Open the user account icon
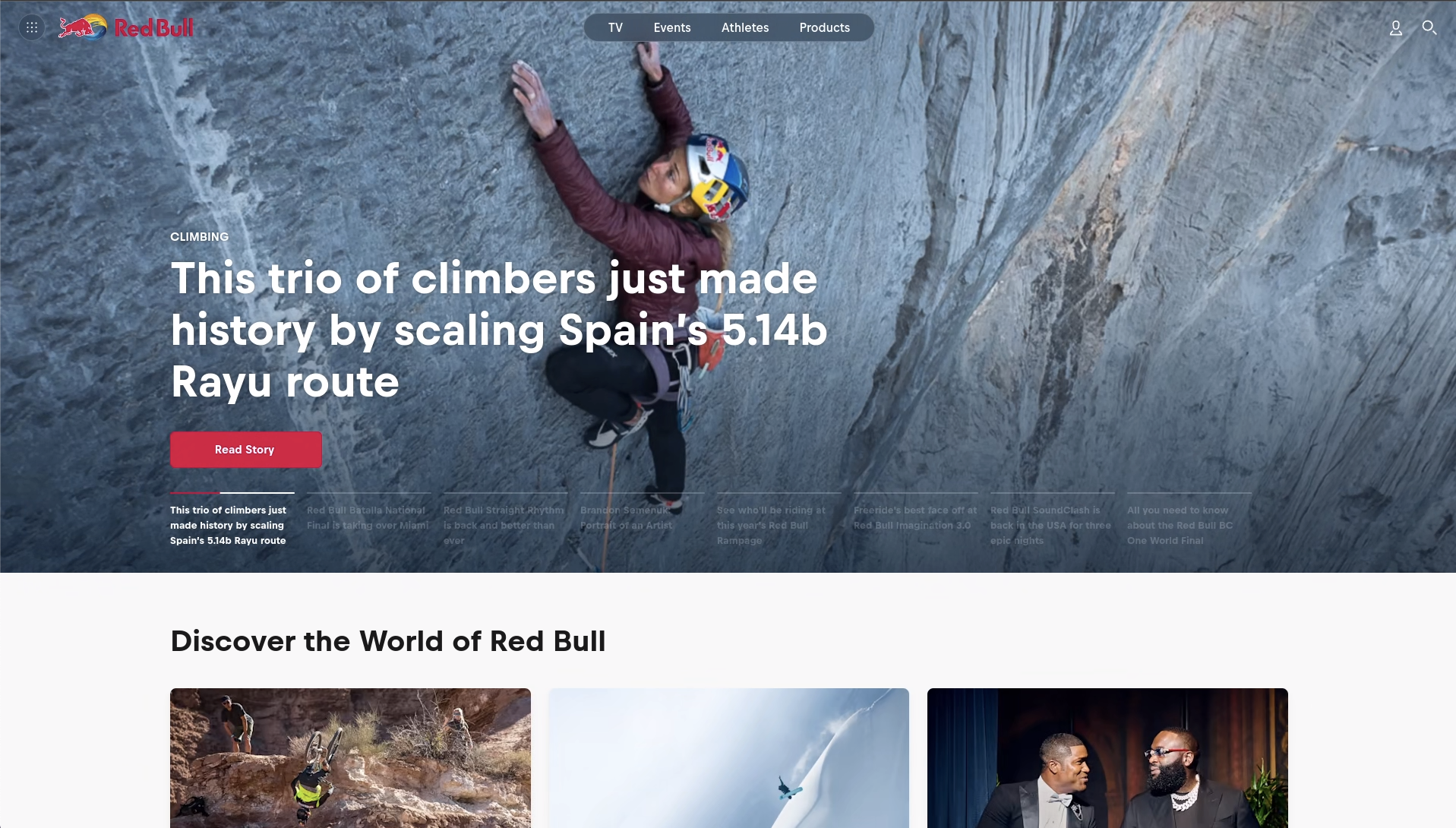Image resolution: width=1456 pixels, height=828 pixels. coord(1396,28)
